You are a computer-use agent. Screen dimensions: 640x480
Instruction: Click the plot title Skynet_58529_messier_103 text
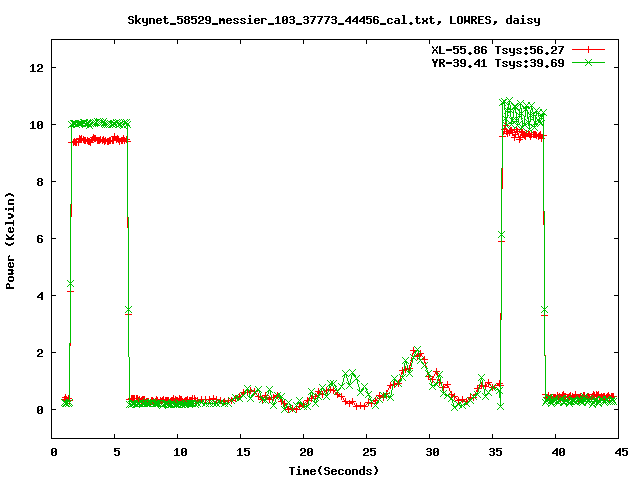coord(334,20)
